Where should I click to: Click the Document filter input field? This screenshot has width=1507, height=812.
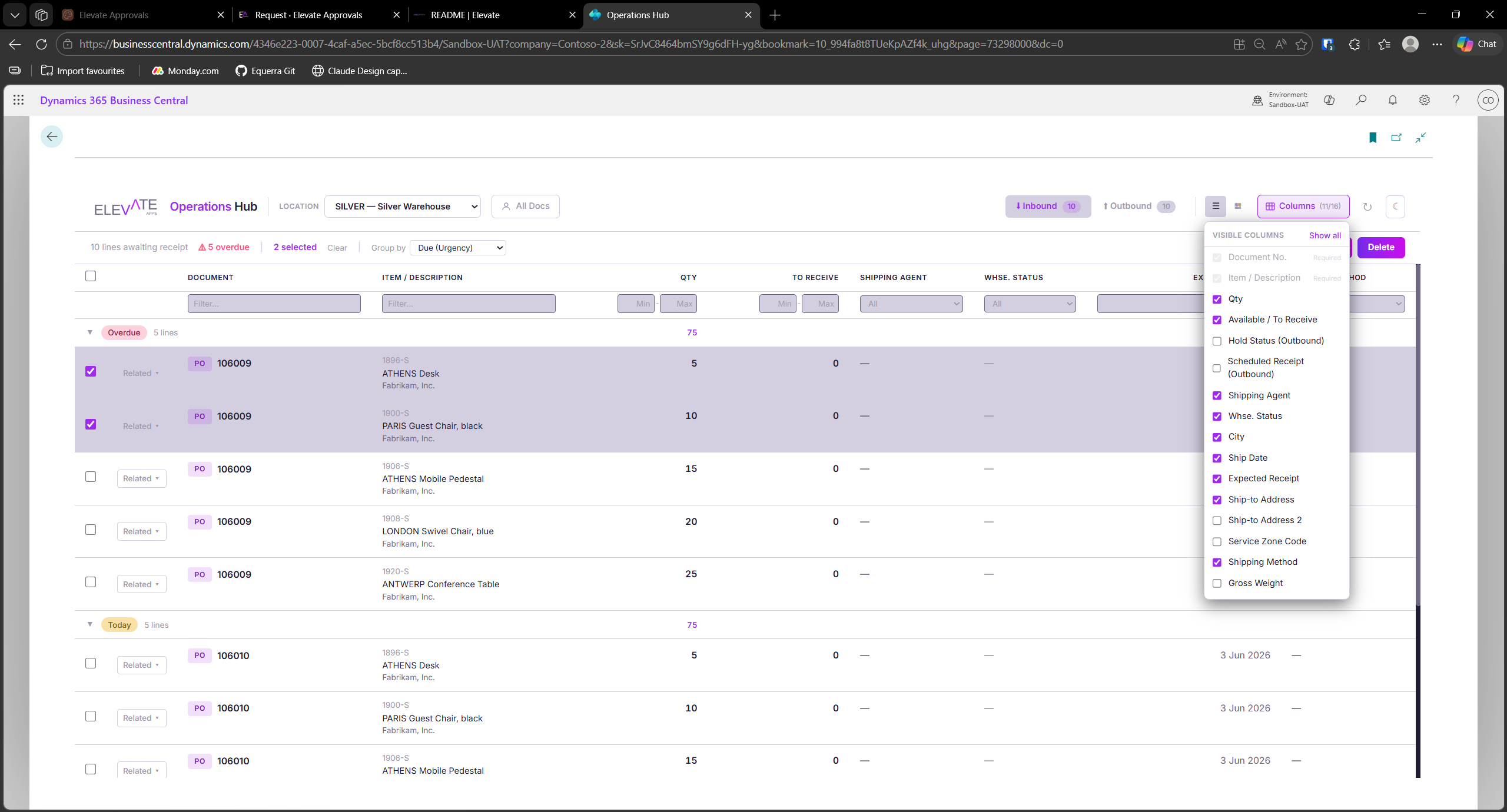274,304
